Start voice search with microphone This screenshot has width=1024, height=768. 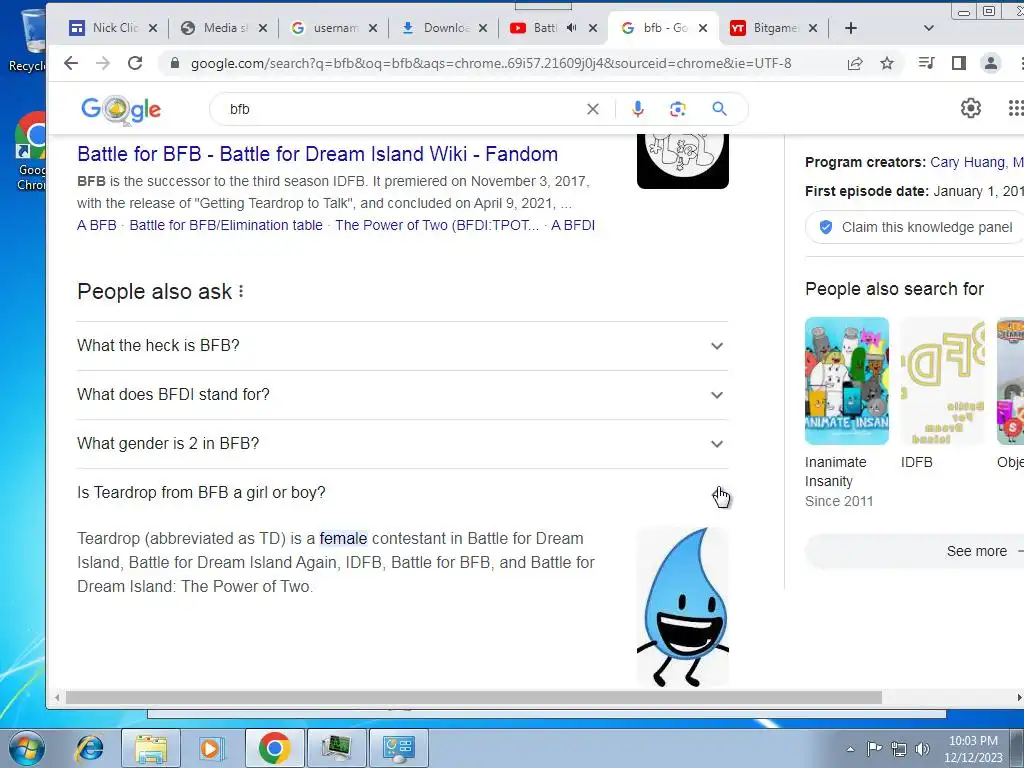[x=638, y=109]
